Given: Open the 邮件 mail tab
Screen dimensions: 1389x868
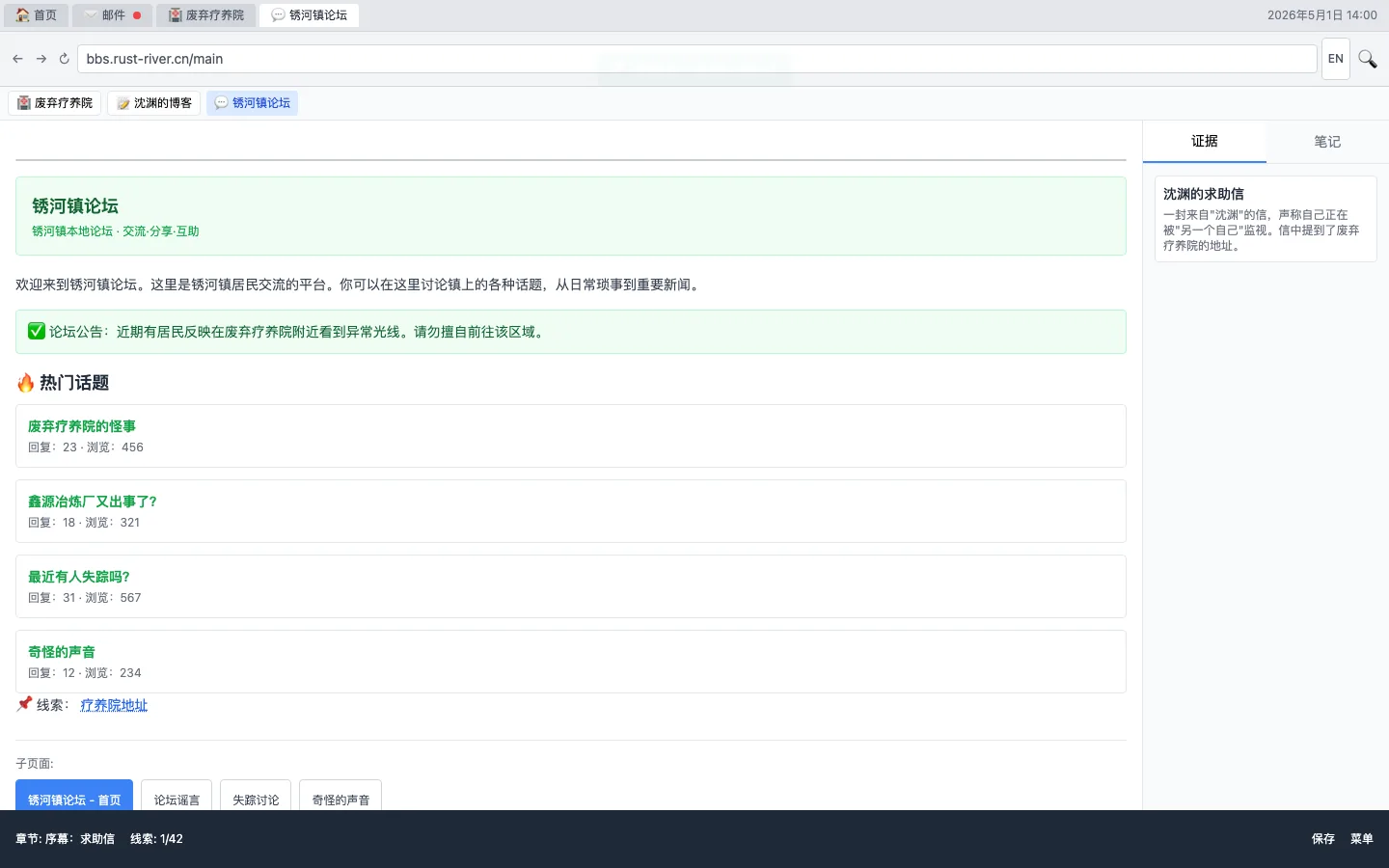Looking at the screenshot, I should pyautogui.click(x=113, y=15).
